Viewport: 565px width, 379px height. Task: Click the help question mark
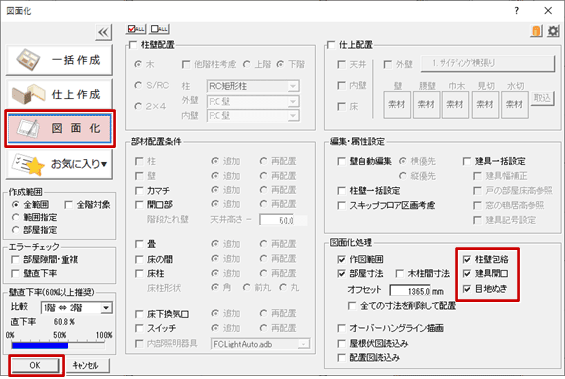517,11
